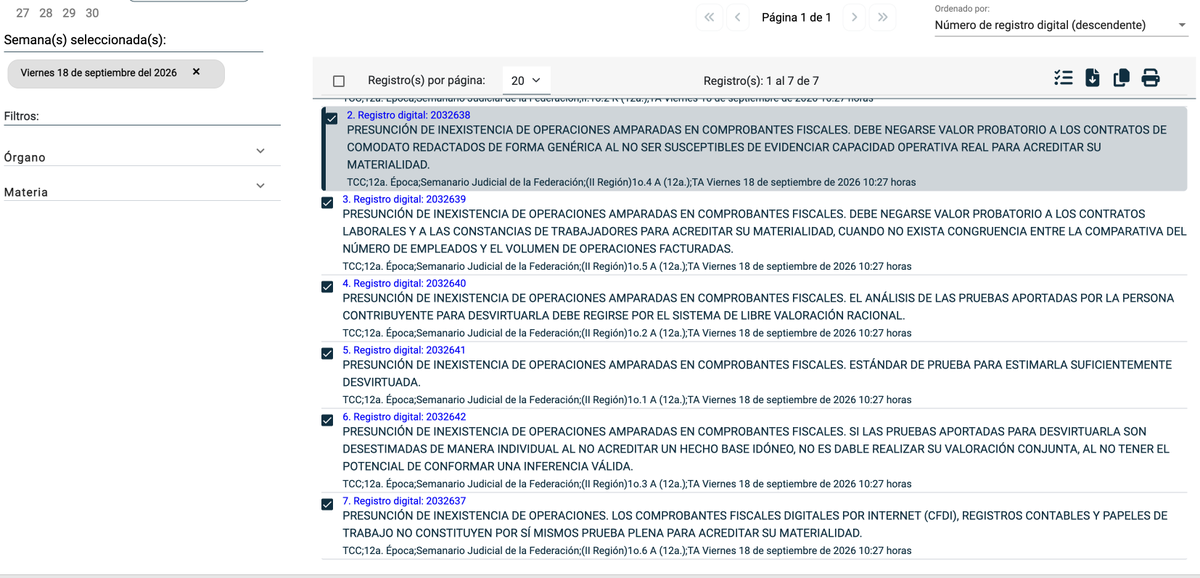Open link '4. Registro digital: 2032640'
Screen dimensions: 1200x578
[x=404, y=283]
